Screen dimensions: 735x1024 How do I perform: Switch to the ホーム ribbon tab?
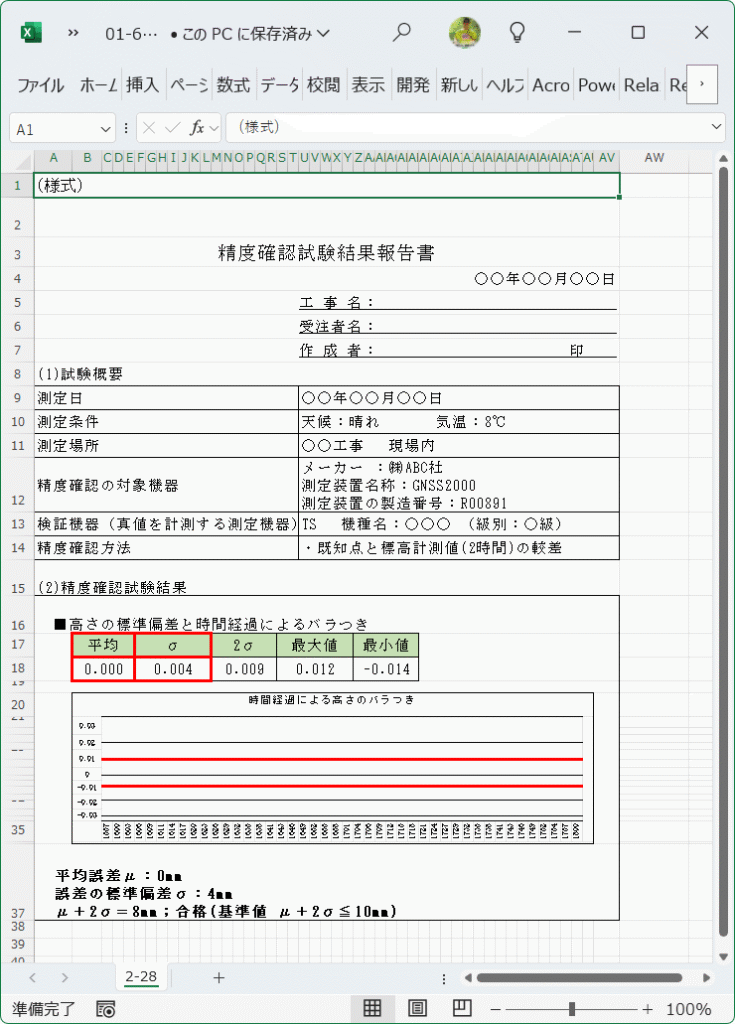coord(98,85)
